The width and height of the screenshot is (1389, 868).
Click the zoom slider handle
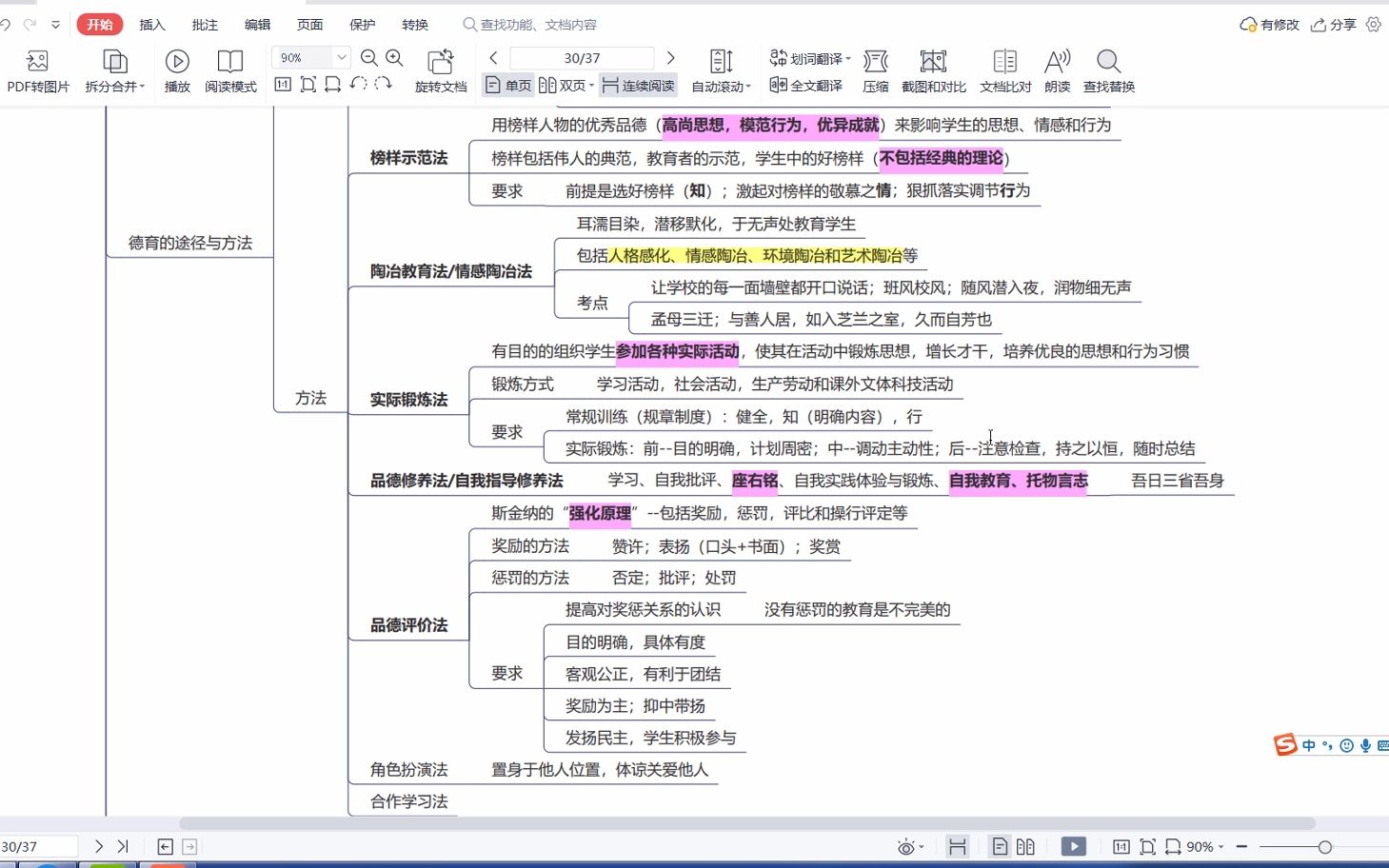(x=1324, y=846)
